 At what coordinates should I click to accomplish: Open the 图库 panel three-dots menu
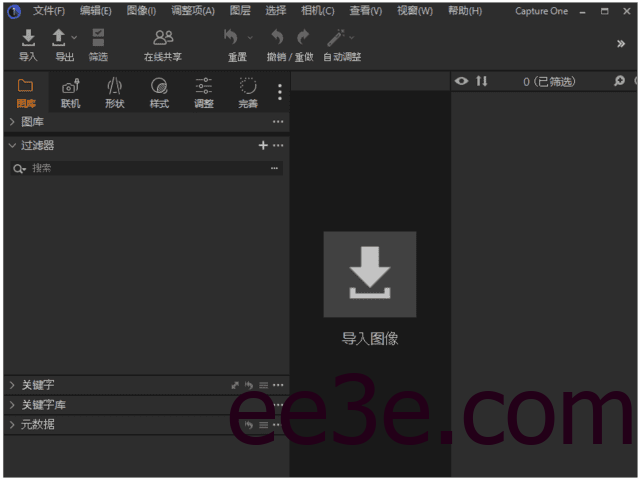[278, 122]
